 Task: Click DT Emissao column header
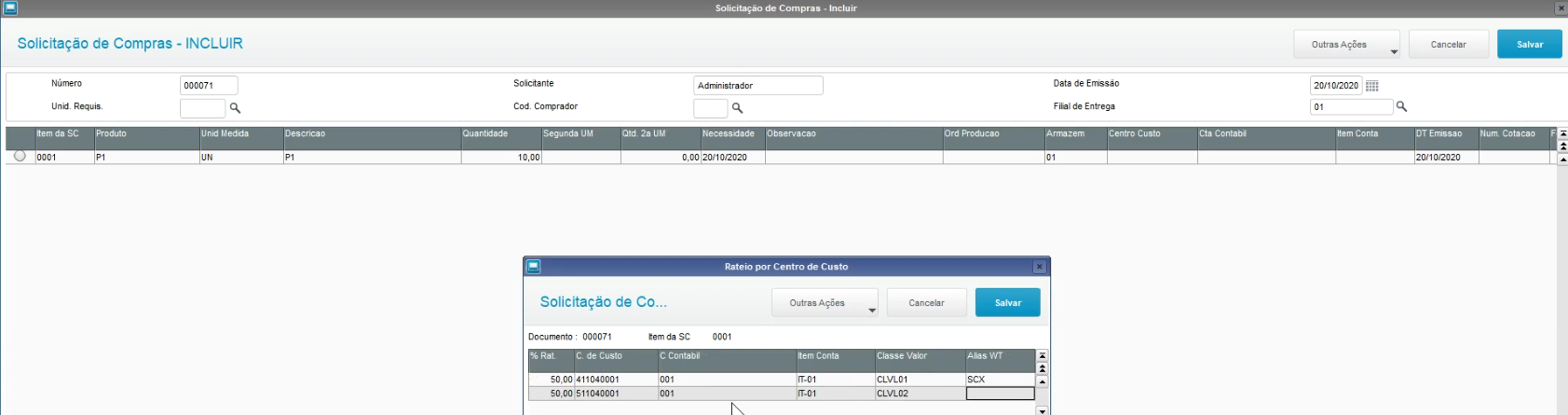[x=1446, y=138]
